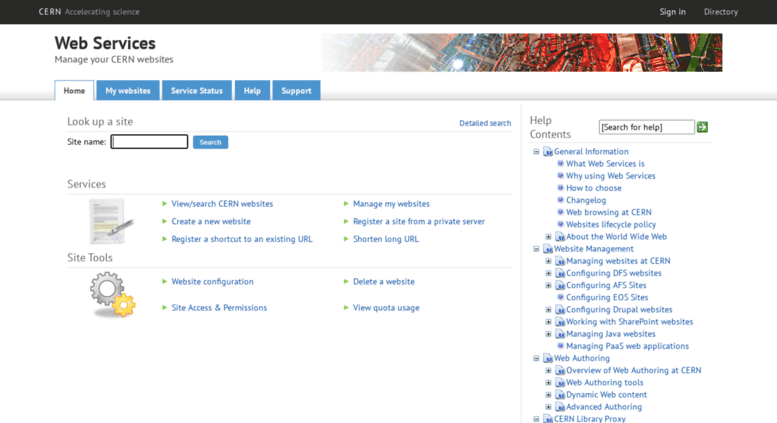Screen dimensions: 777x423
Task: Select the Home tab
Action: point(74,91)
